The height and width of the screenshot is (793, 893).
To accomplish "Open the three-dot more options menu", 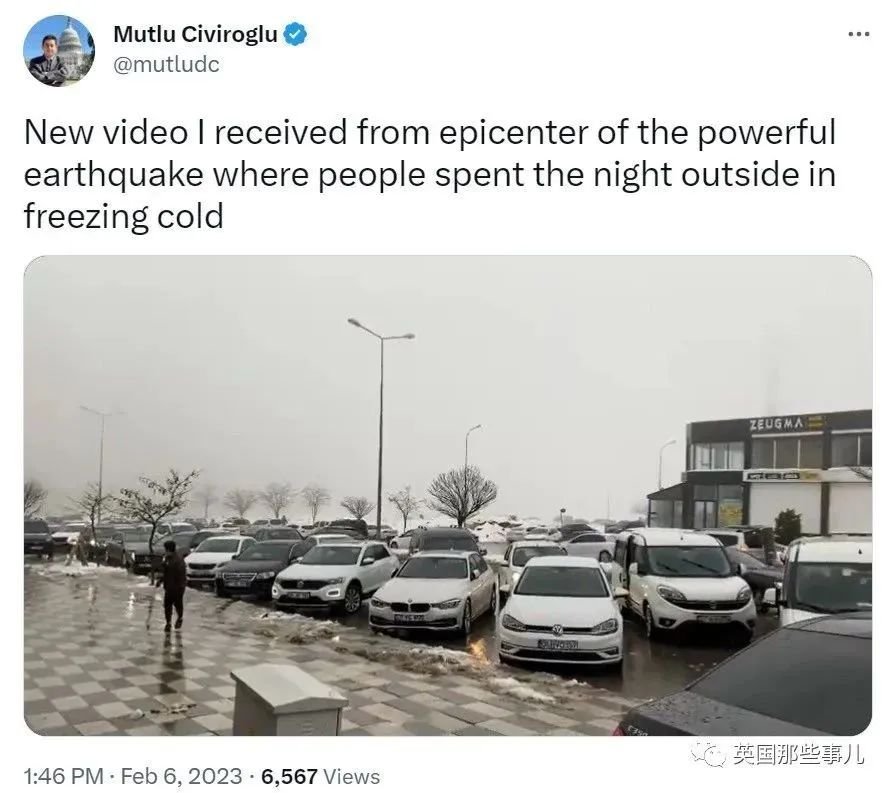I will pyautogui.click(x=858, y=35).
